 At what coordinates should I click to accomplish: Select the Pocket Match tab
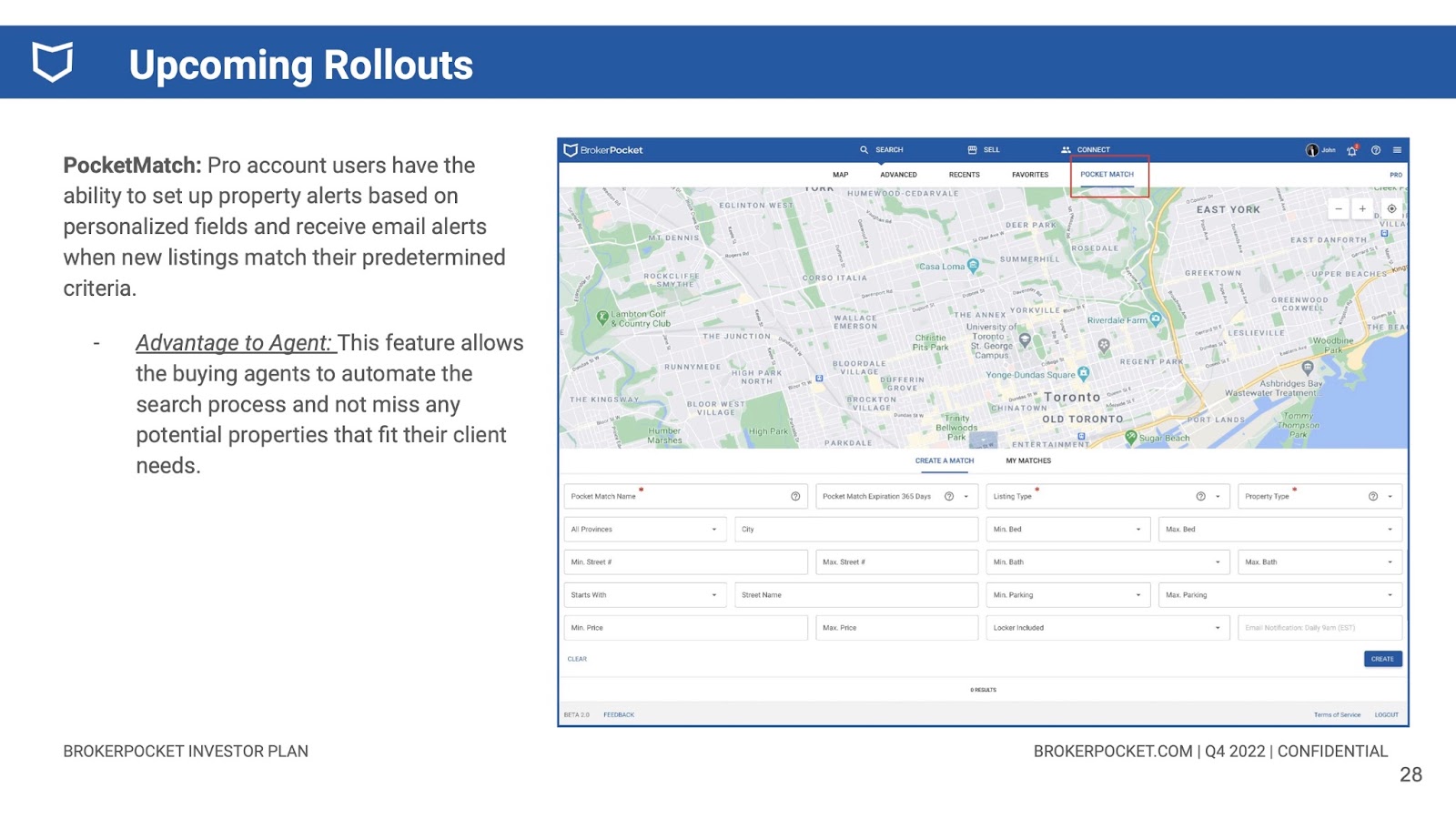(1107, 175)
